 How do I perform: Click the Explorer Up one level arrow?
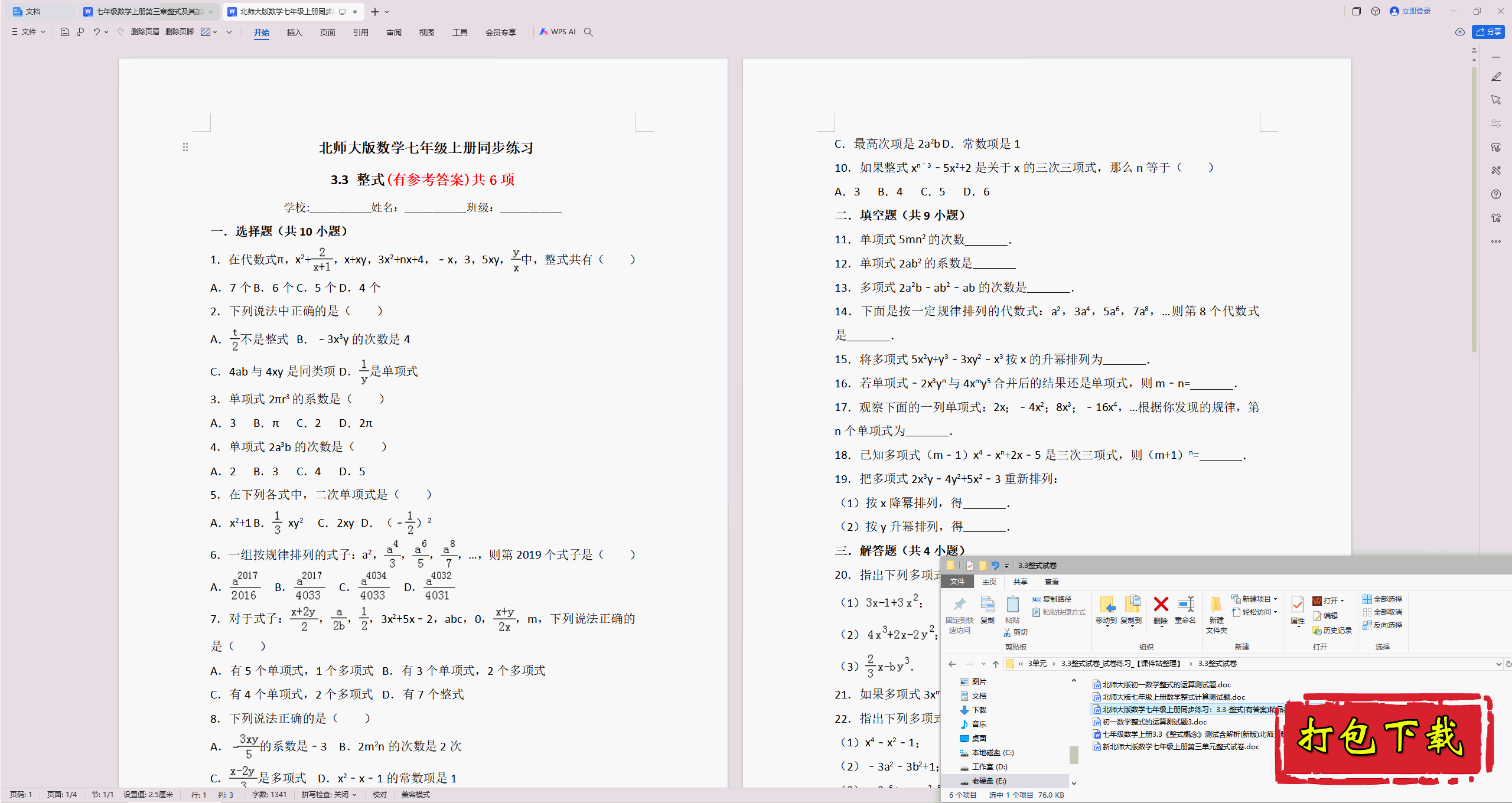point(996,664)
